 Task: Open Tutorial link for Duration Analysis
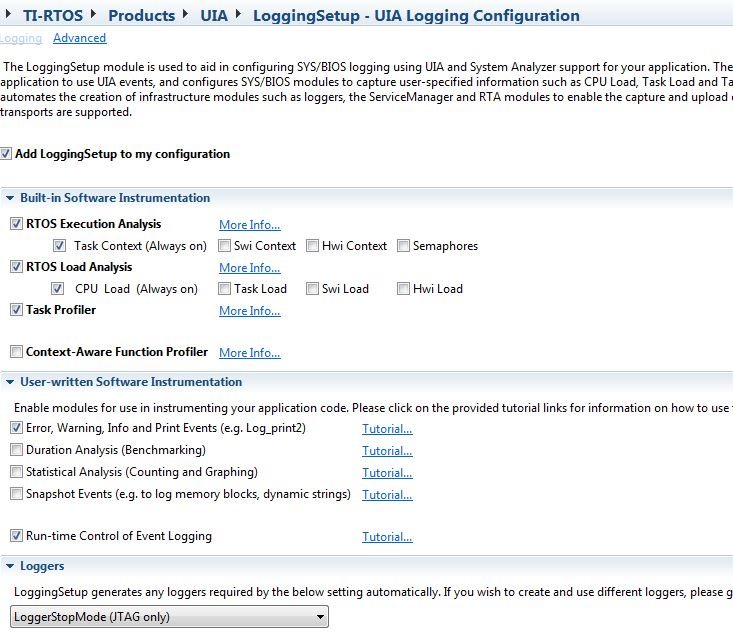[387, 451]
